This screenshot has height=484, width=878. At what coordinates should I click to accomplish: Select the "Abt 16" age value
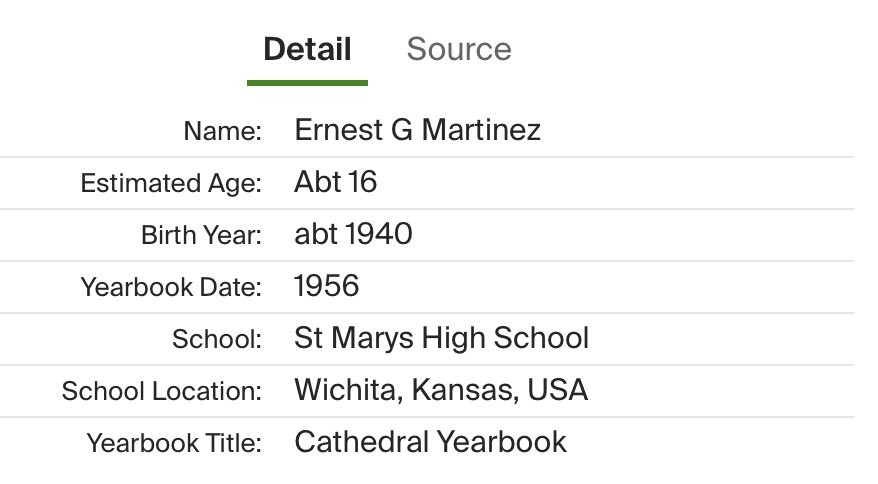335,182
